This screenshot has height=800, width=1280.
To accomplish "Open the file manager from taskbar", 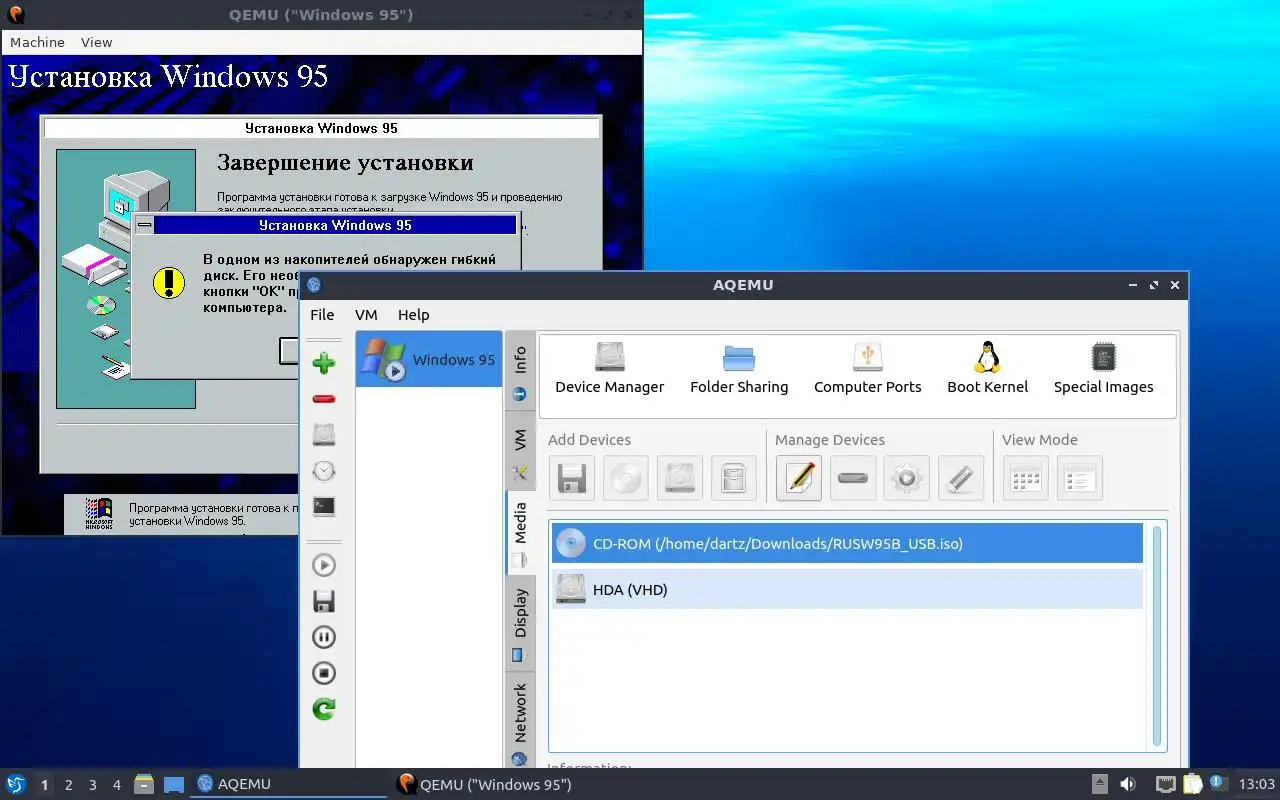I will [144, 784].
